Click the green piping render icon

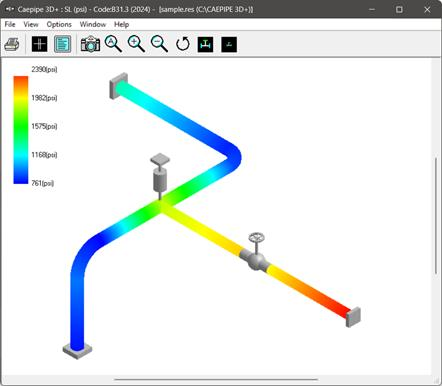[x=205, y=44]
